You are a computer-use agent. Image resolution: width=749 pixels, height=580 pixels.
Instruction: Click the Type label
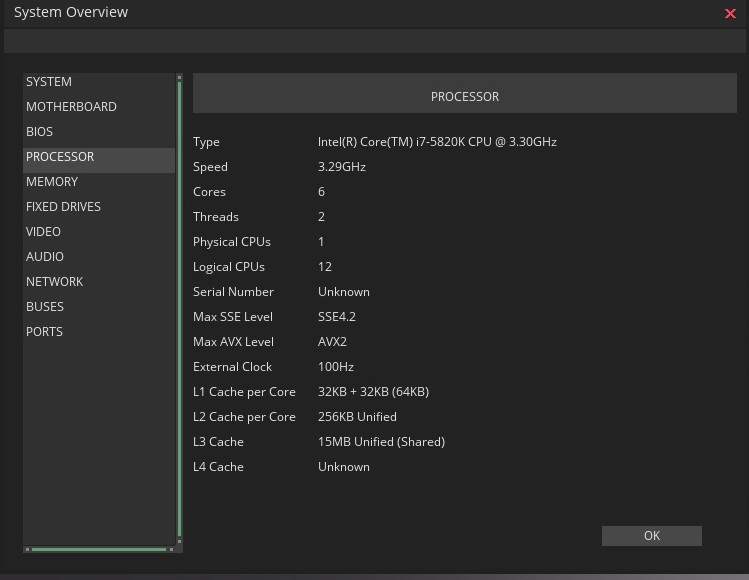(206, 142)
